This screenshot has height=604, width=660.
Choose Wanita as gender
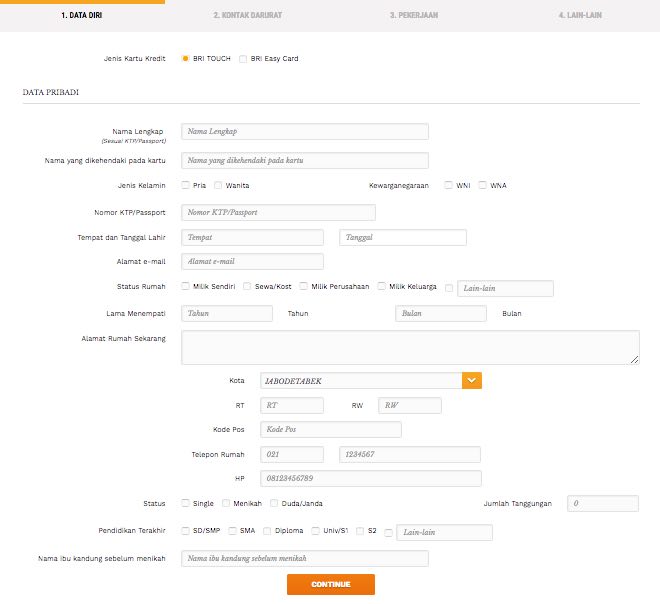click(218, 185)
